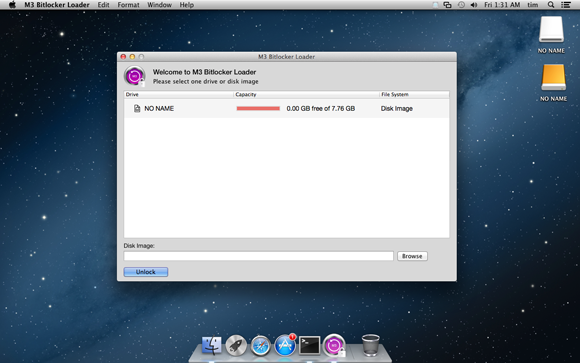Viewport: 580px width, 363px height.
Task: Sort by the File System column header
Action: (x=415, y=94)
